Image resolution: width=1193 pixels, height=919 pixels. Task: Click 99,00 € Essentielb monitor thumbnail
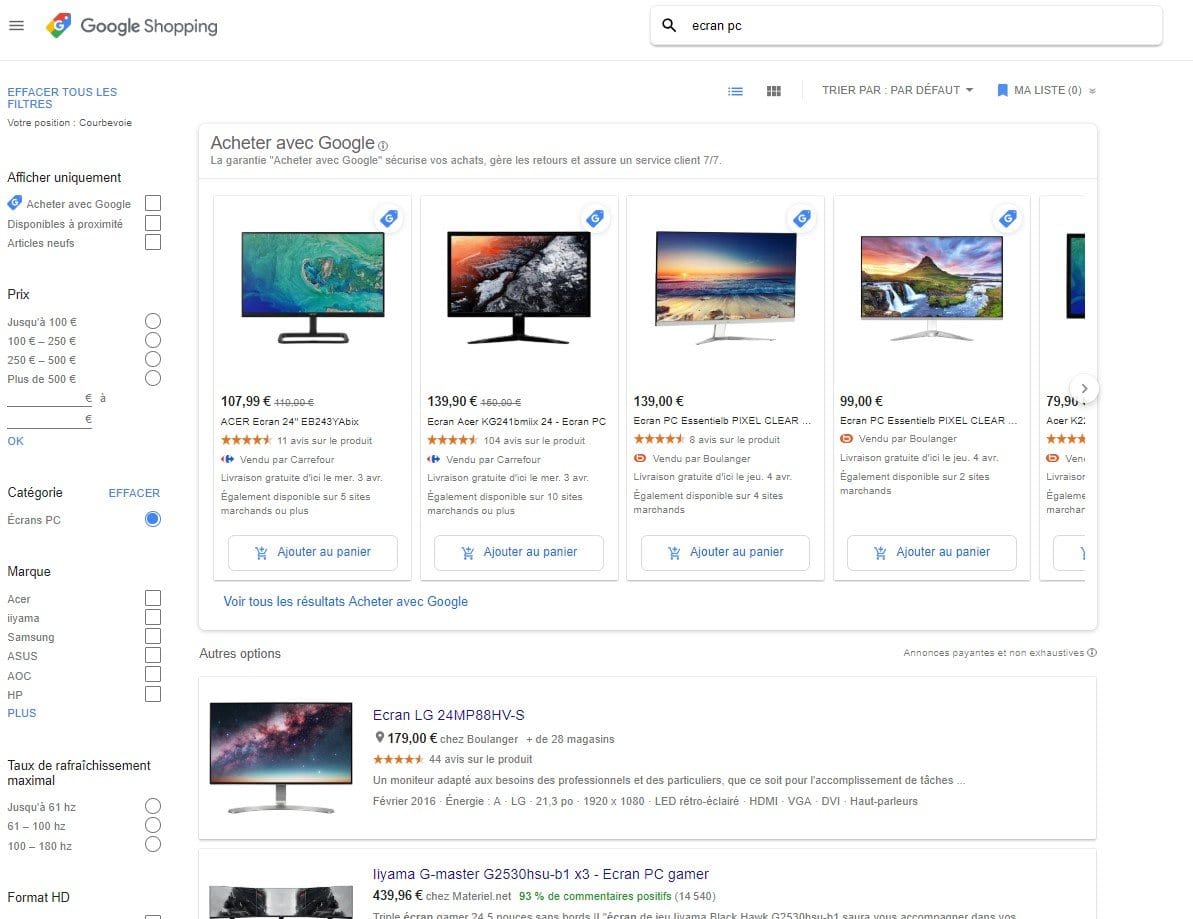tap(932, 288)
